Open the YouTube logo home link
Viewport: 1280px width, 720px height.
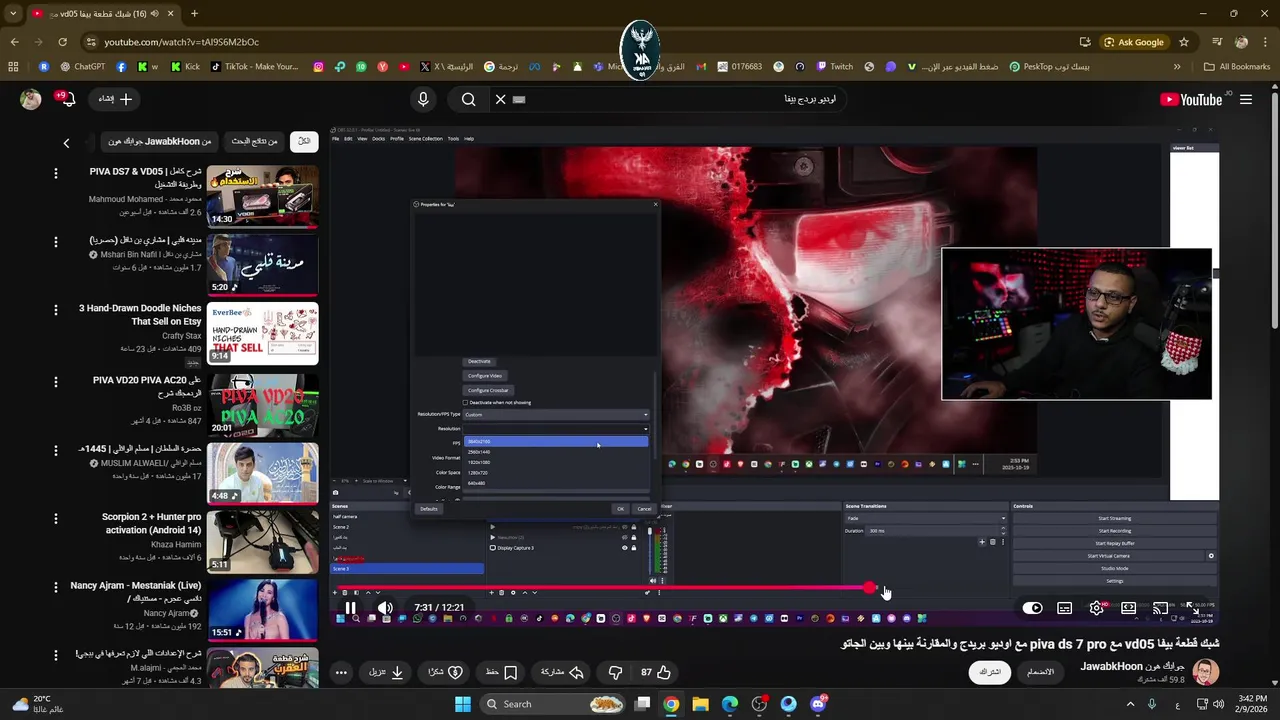click(1191, 99)
